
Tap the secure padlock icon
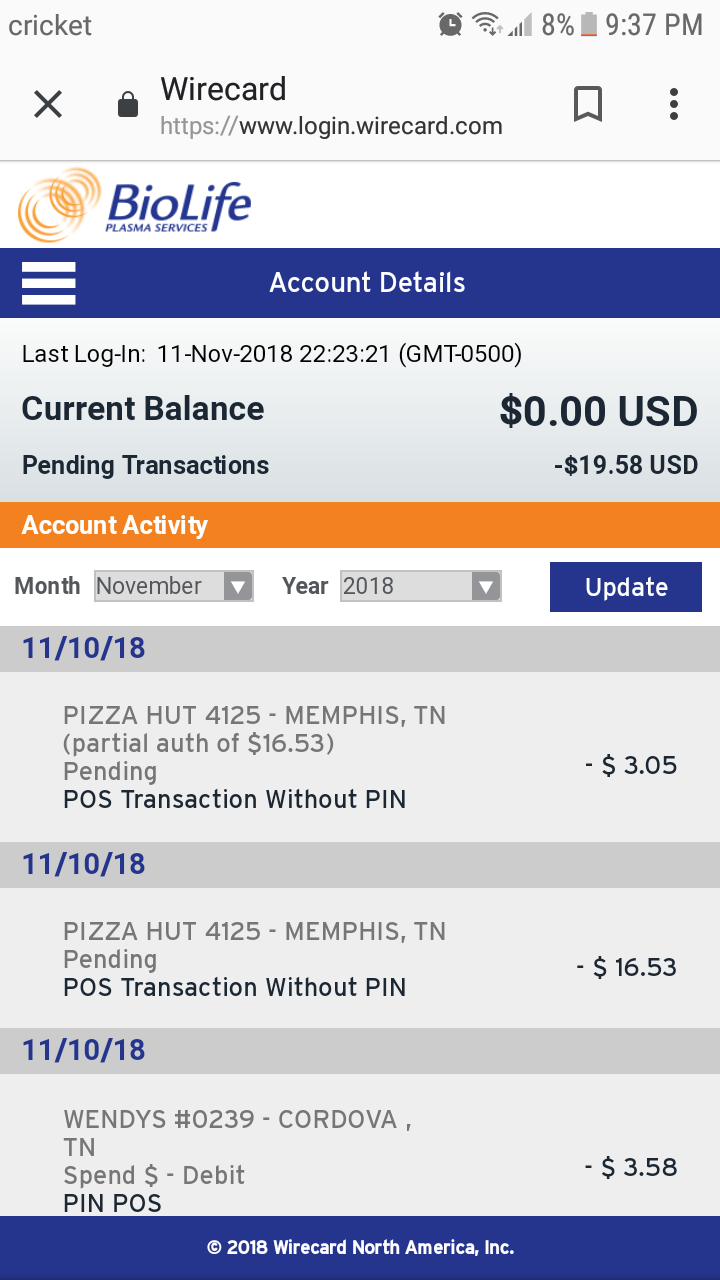[128, 104]
